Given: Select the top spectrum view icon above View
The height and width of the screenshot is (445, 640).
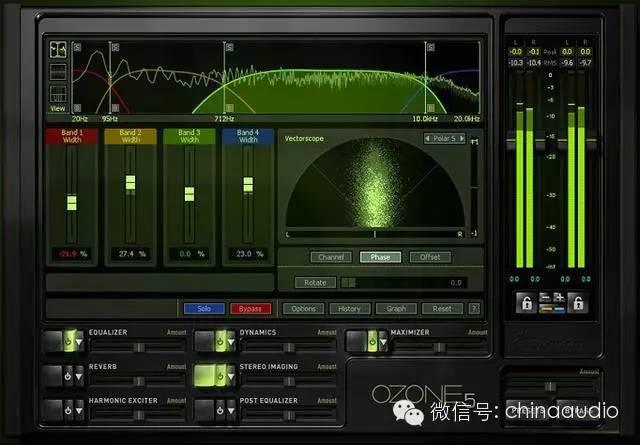Looking at the screenshot, I should [58, 50].
